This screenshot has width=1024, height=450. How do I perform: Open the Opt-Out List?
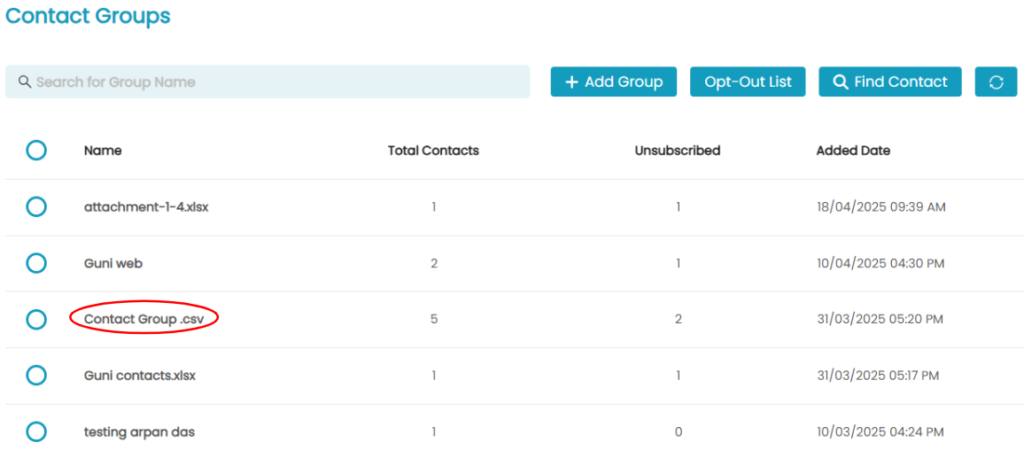click(748, 82)
